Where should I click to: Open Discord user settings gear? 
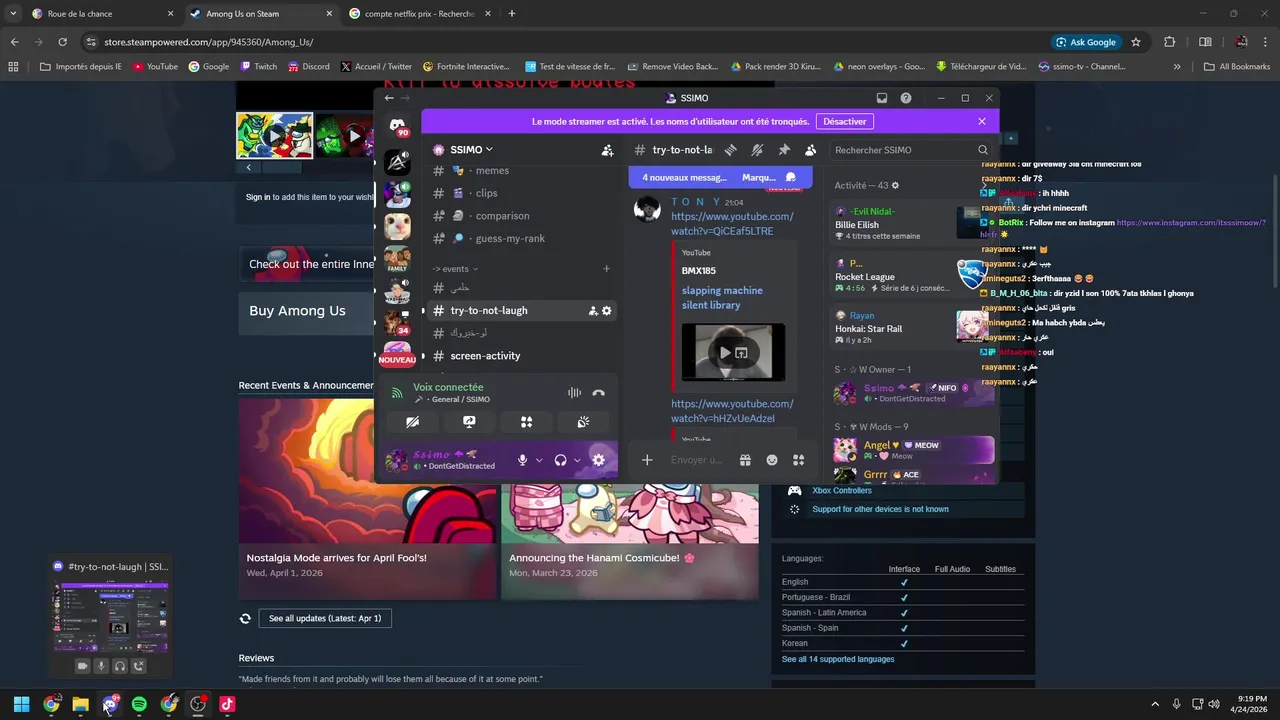coord(598,460)
